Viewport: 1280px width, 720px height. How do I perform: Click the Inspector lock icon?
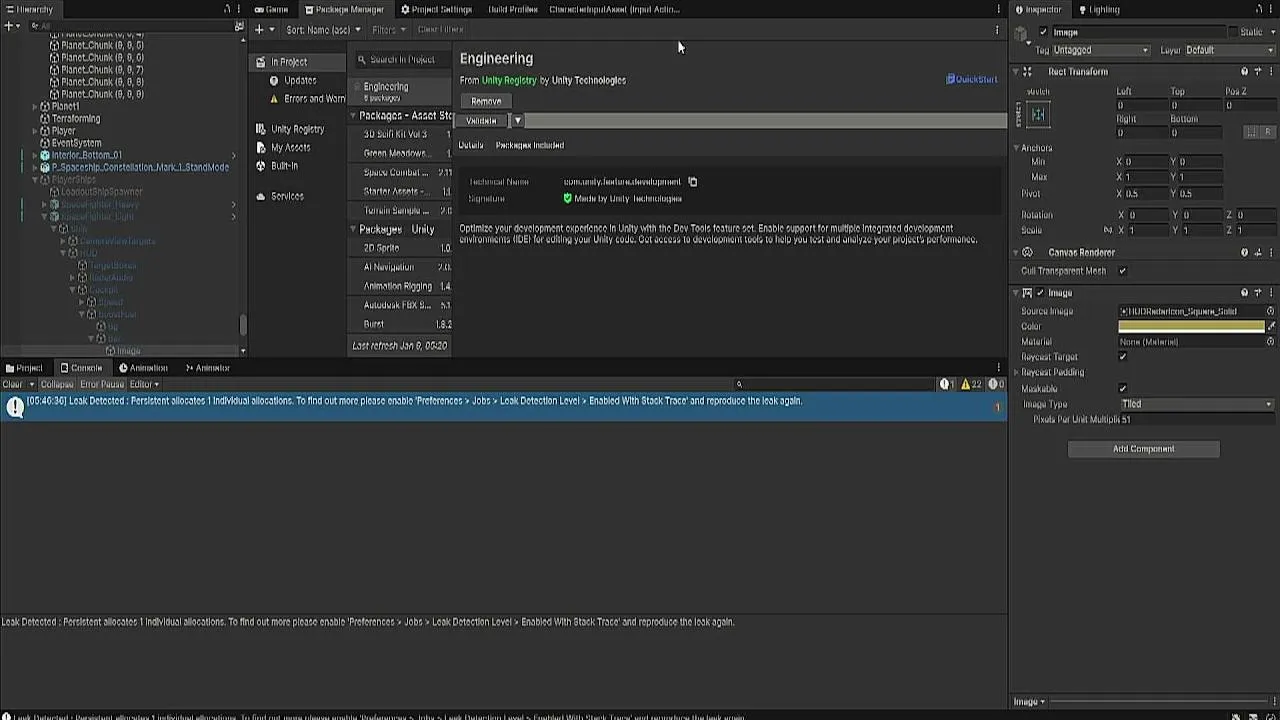(x=1257, y=9)
